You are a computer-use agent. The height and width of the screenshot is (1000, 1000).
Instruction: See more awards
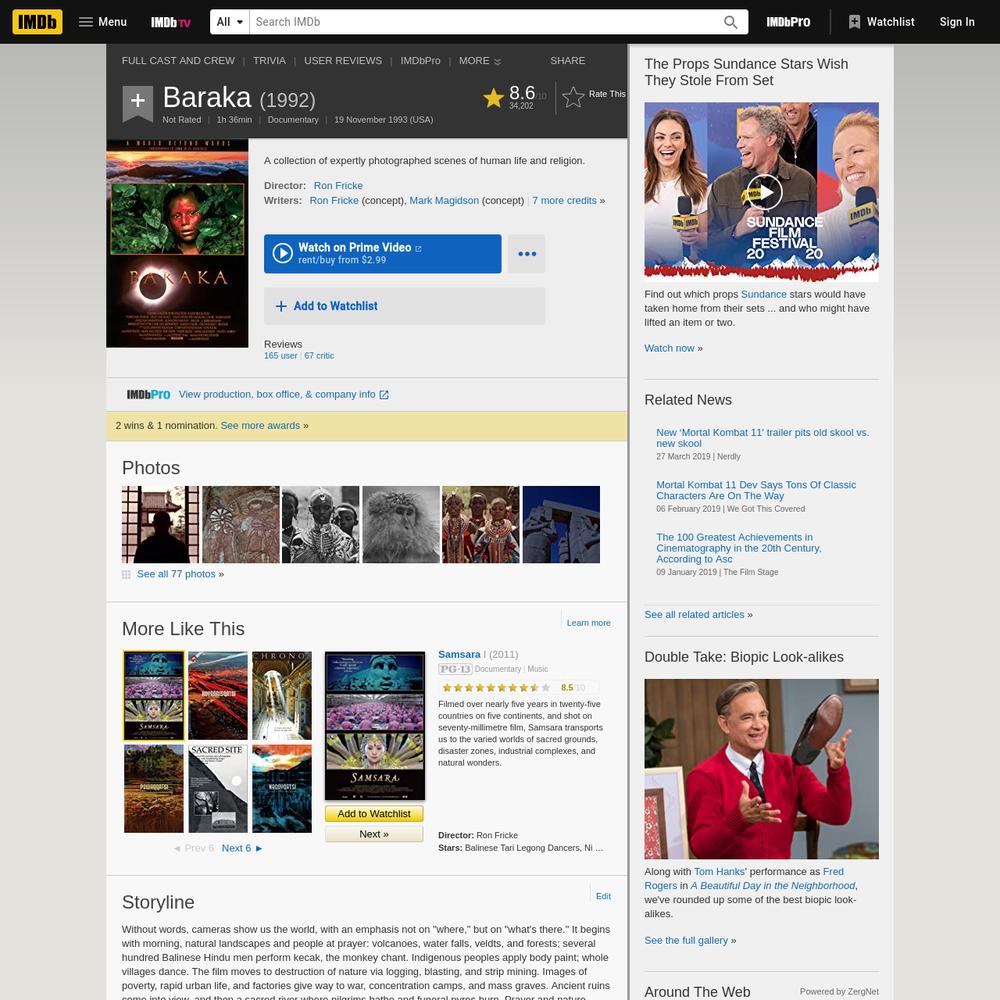click(260, 425)
